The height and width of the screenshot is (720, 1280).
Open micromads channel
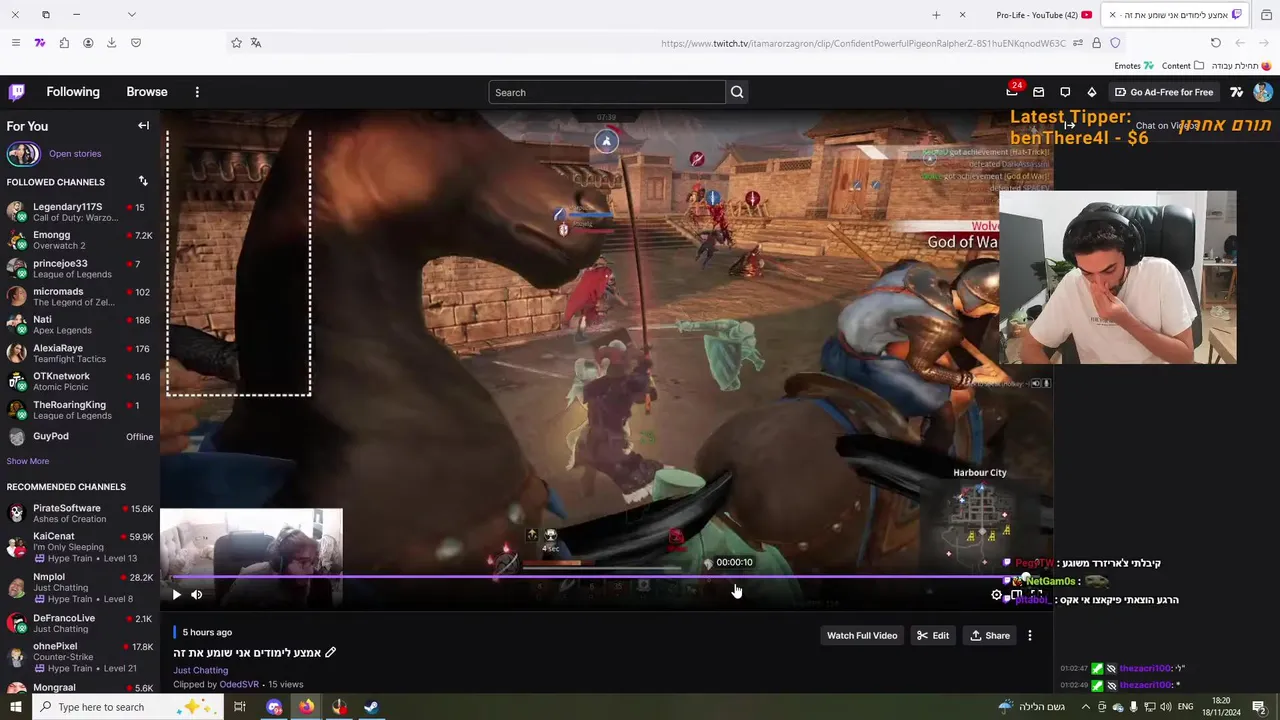[80, 296]
